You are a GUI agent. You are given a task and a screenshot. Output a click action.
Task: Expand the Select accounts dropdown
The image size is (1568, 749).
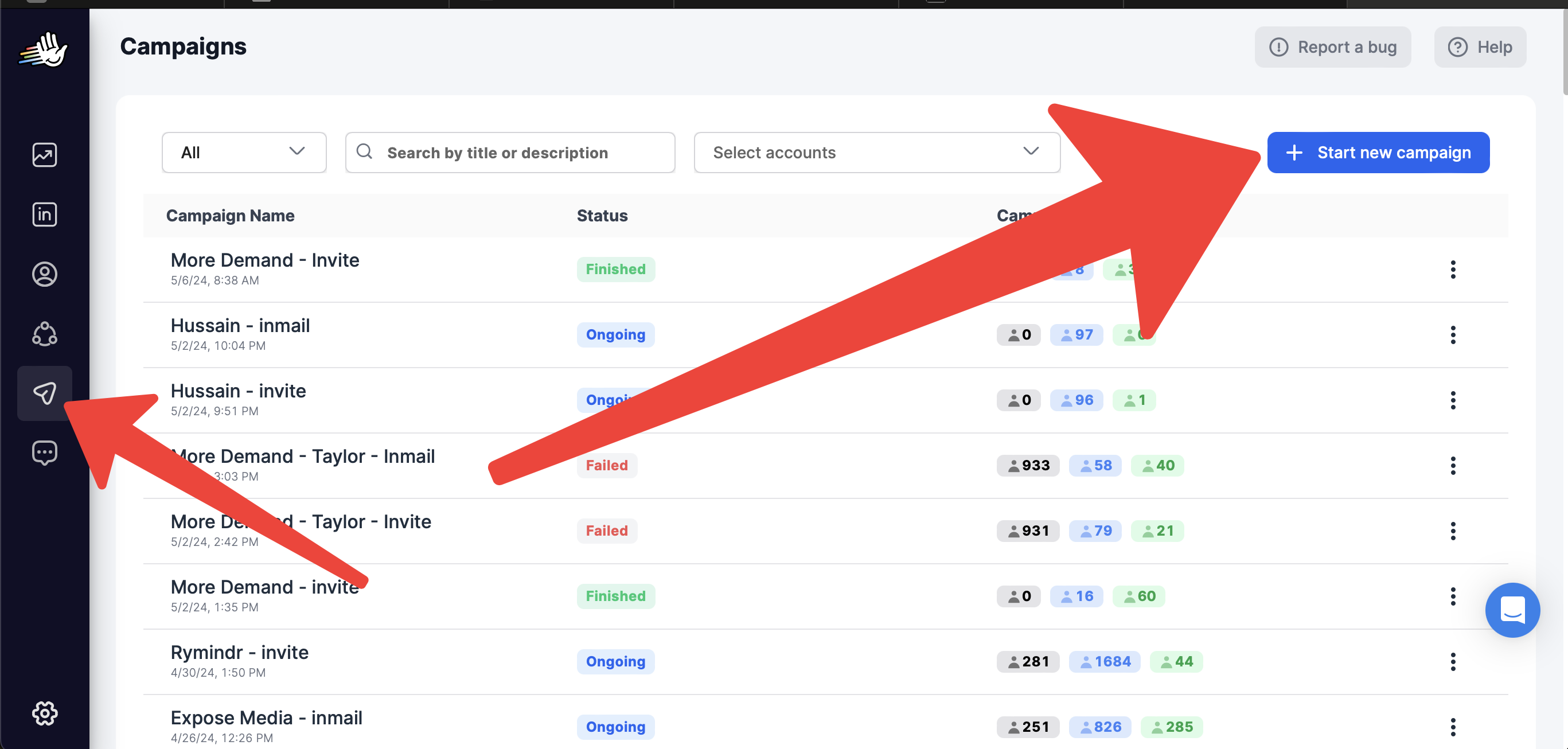(876, 152)
